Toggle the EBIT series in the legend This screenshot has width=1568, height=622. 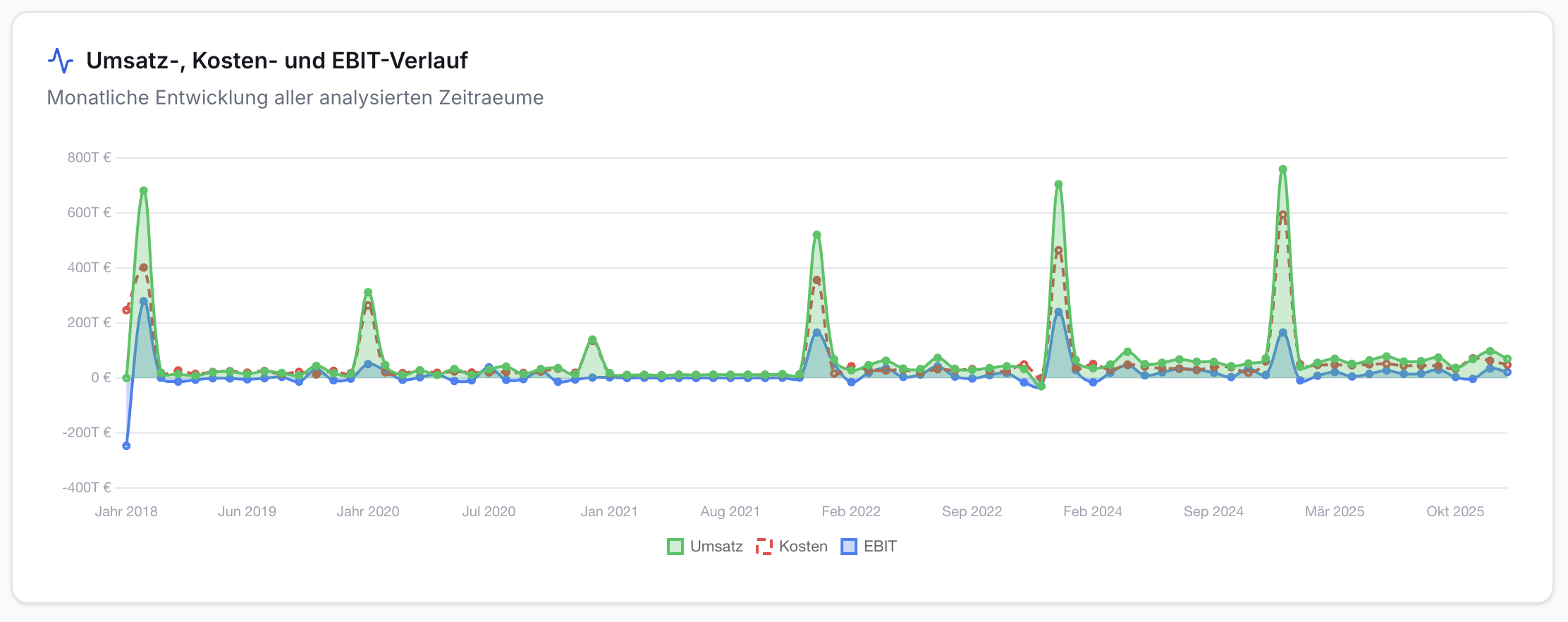[869, 547]
